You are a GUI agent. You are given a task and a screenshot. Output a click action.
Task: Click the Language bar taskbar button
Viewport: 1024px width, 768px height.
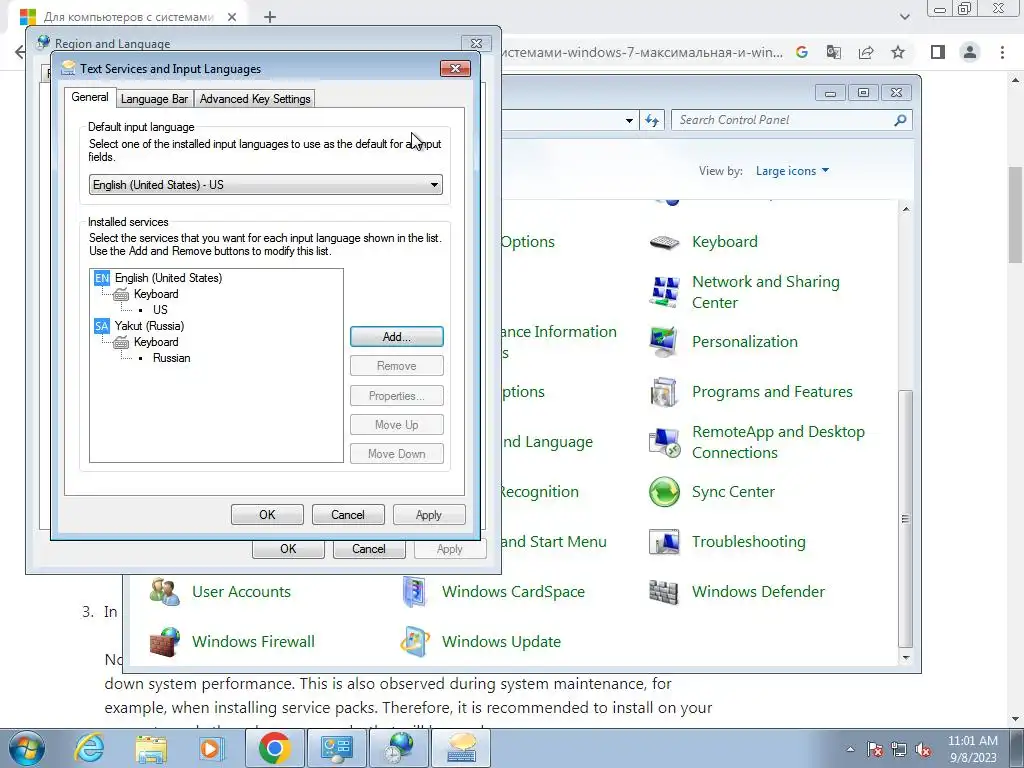(x=462, y=748)
